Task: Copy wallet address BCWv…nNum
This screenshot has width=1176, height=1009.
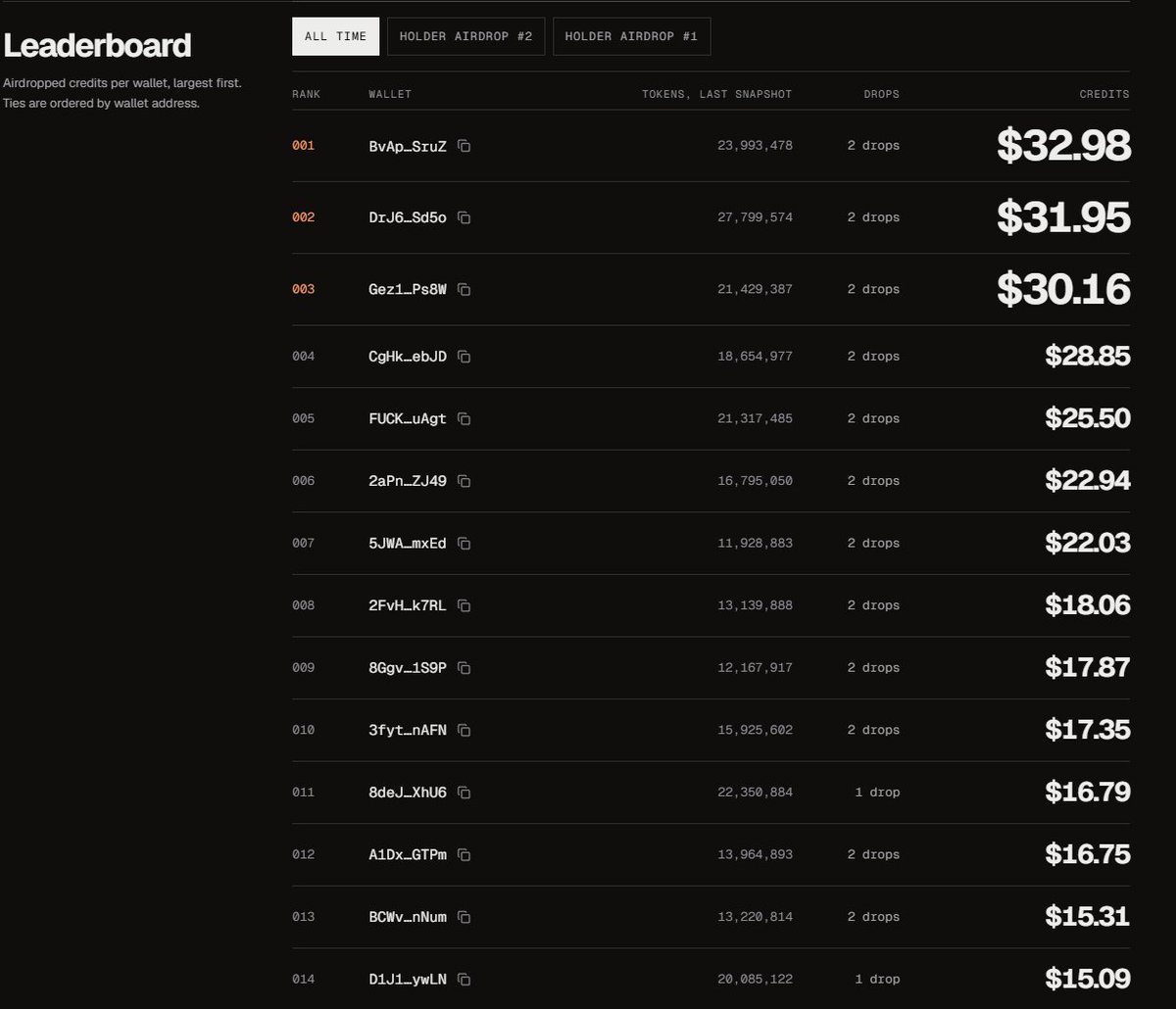Action: pyautogui.click(x=465, y=917)
